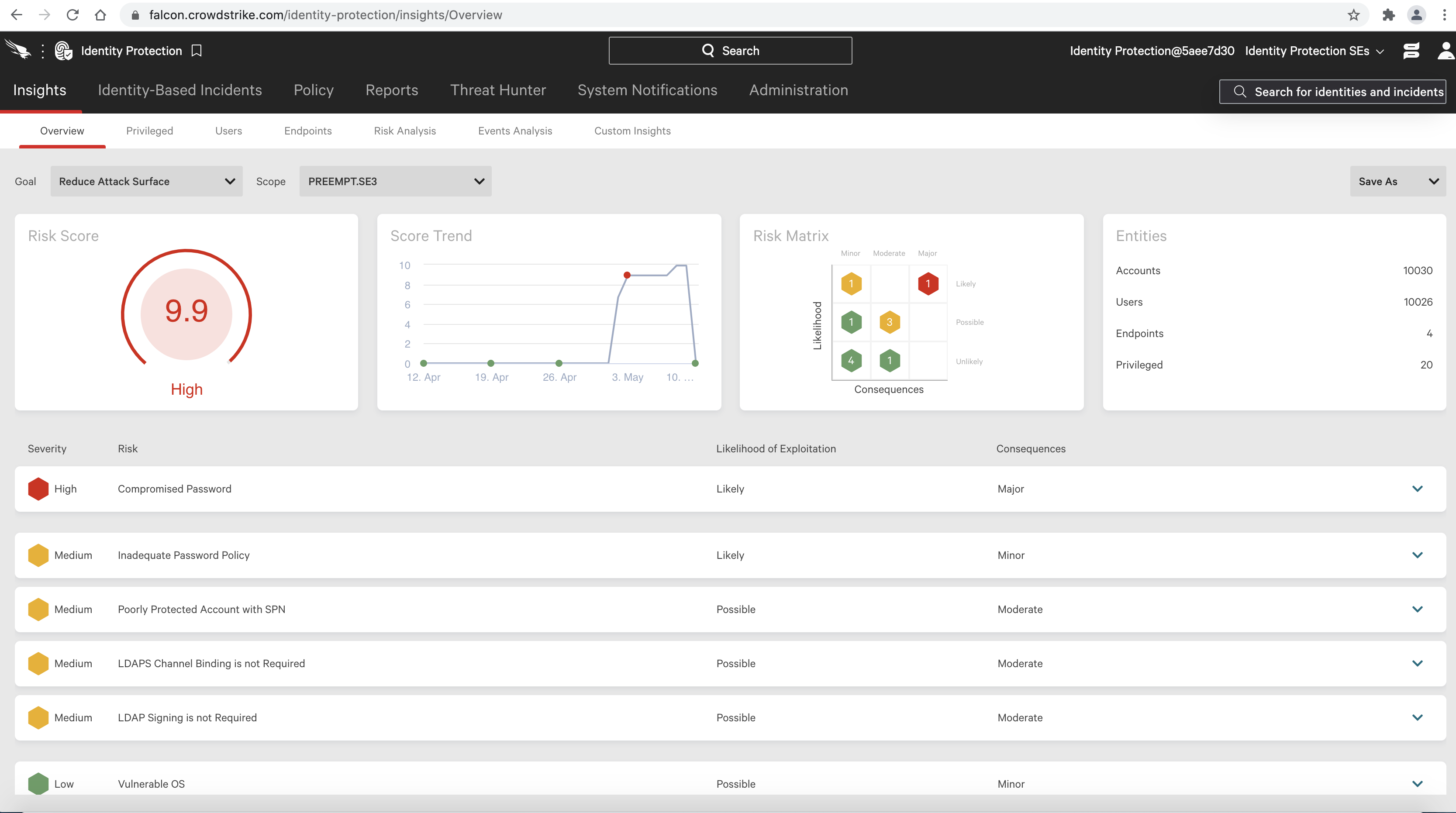
Task: Expand the Inadequate Password Policy row
Action: (x=1417, y=555)
